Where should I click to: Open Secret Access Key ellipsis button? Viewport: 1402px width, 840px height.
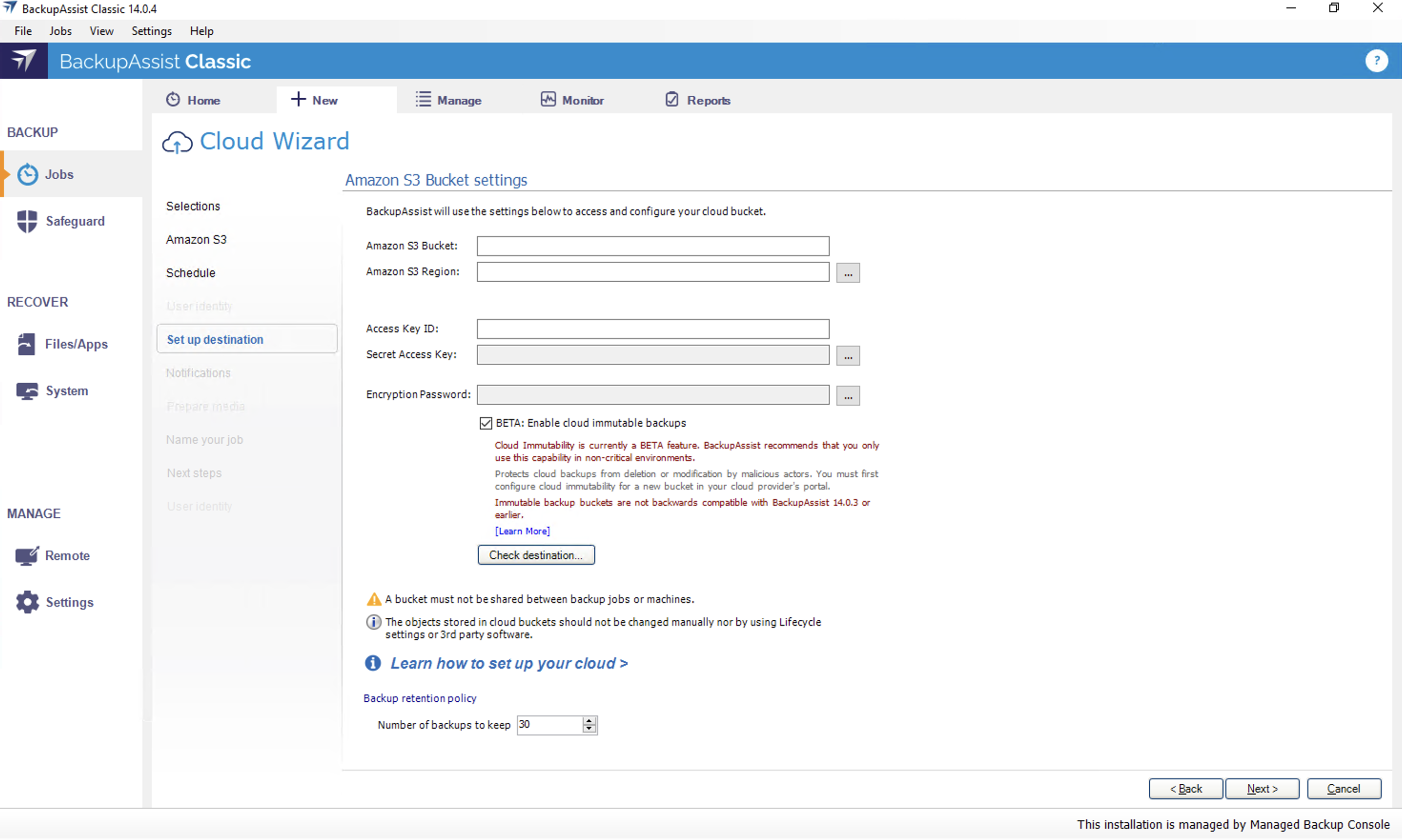point(848,356)
